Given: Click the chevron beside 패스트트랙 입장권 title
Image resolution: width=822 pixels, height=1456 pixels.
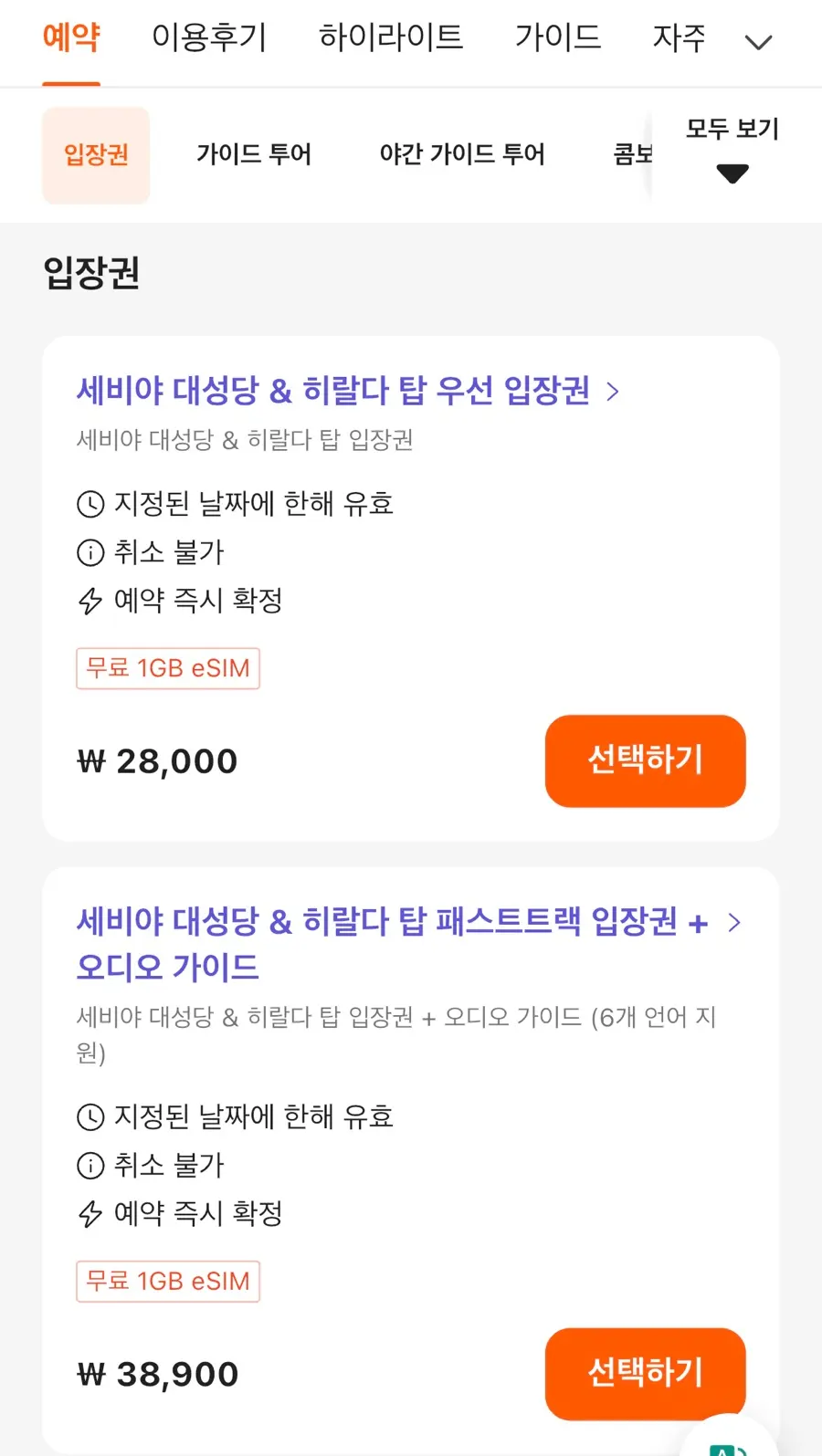Looking at the screenshot, I should (734, 922).
